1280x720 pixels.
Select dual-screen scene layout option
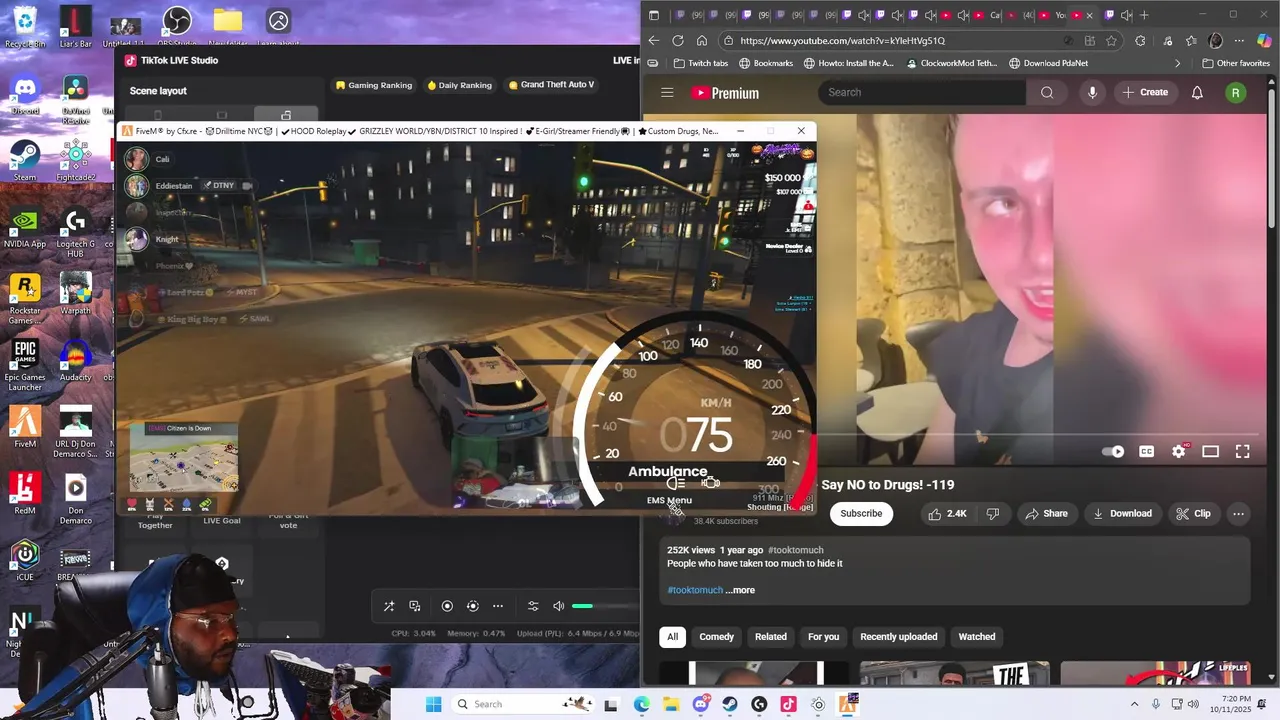286,115
